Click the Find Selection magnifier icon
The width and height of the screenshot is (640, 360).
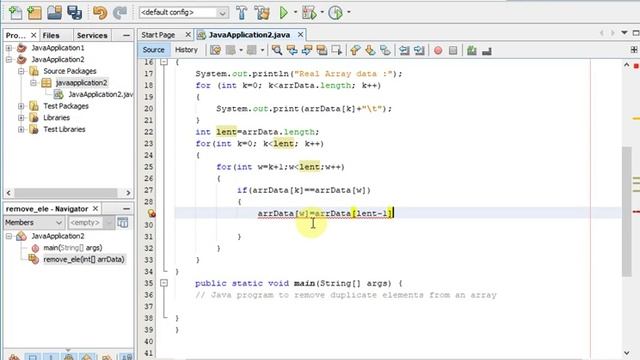(x=277, y=50)
